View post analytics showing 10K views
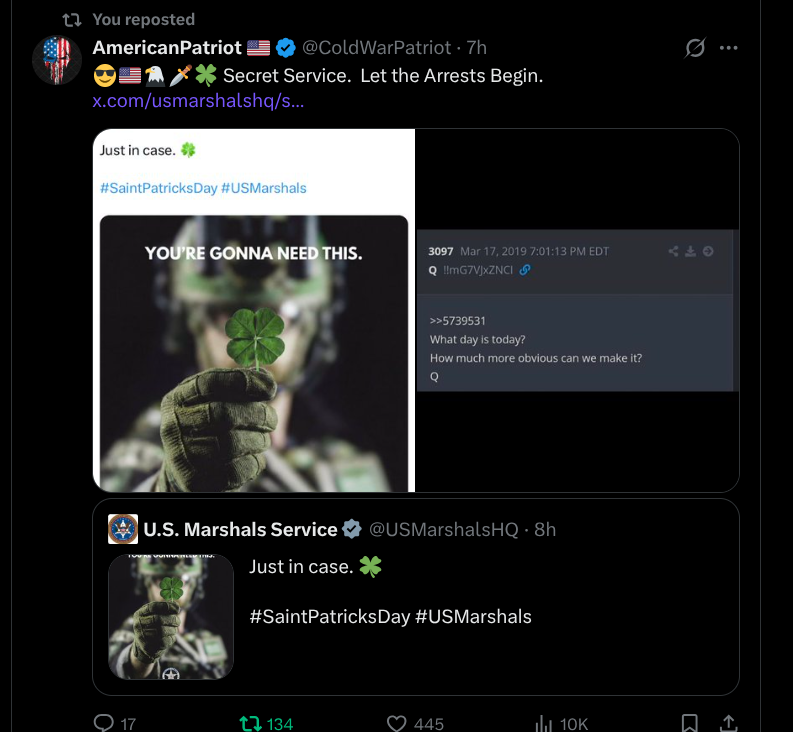This screenshot has height=732, width=793. (x=545, y=723)
